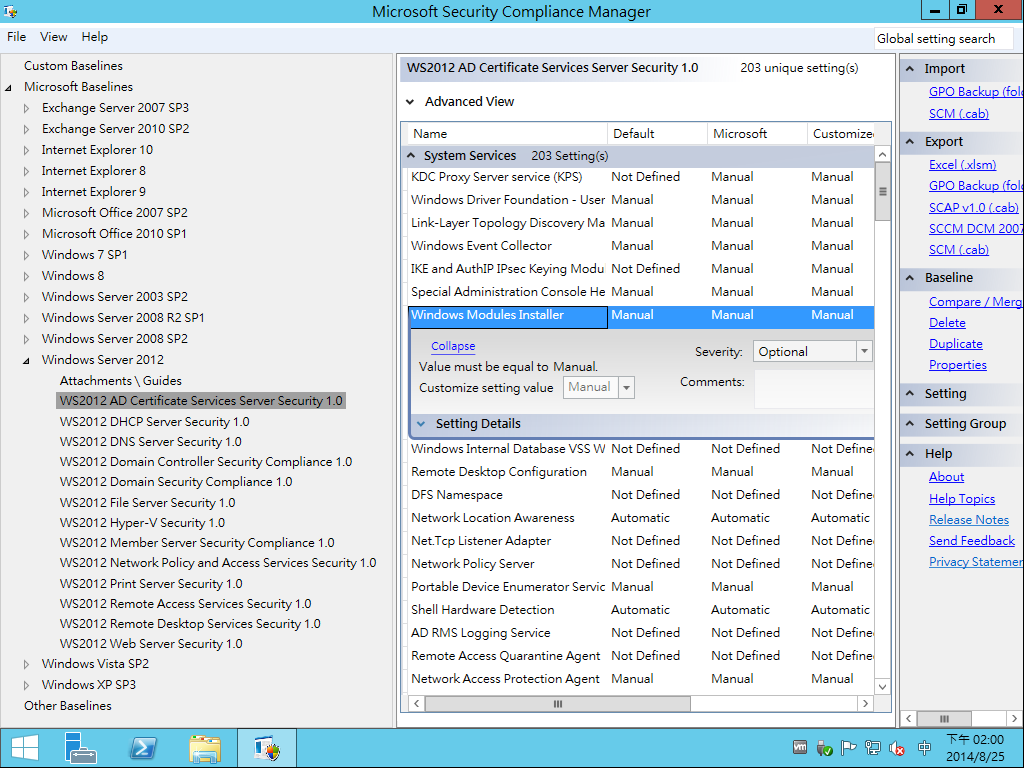The height and width of the screenshot is (768, 1024).
Task: Open the Help Topics link
Action: coord(962,499)
